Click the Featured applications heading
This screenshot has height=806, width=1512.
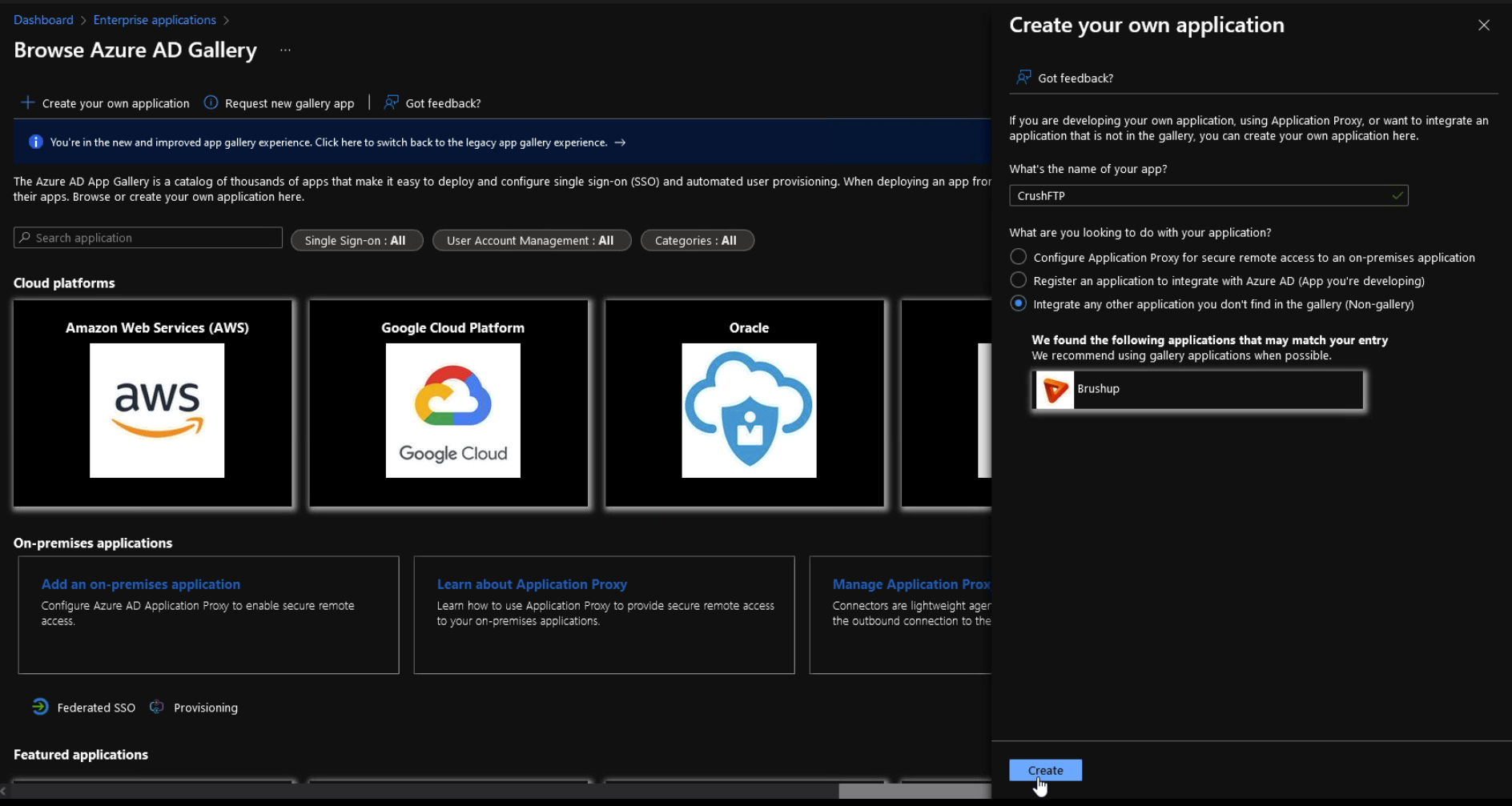click(x=81, y=754)
